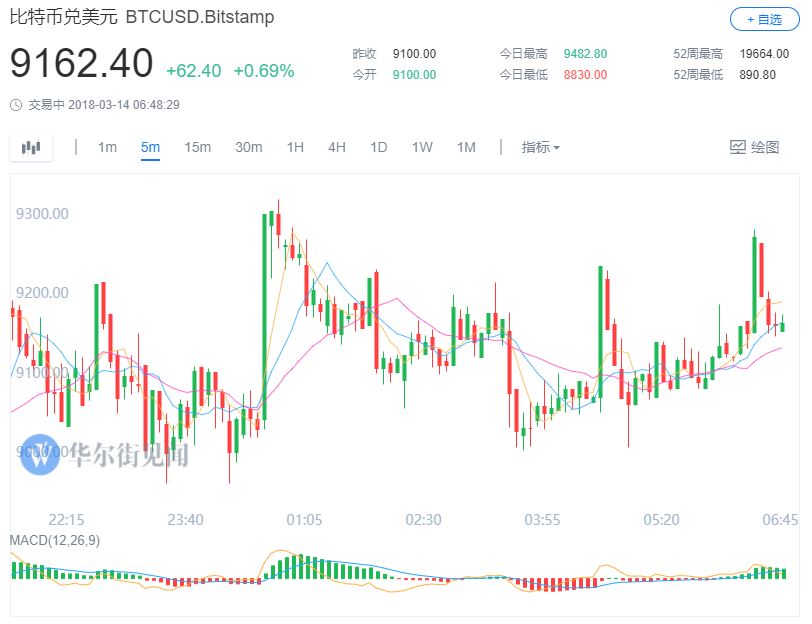Click the 01:05 time axis label
Image resolution: width=812 pixels, height=624 pixels.
[x=304, y=519]
